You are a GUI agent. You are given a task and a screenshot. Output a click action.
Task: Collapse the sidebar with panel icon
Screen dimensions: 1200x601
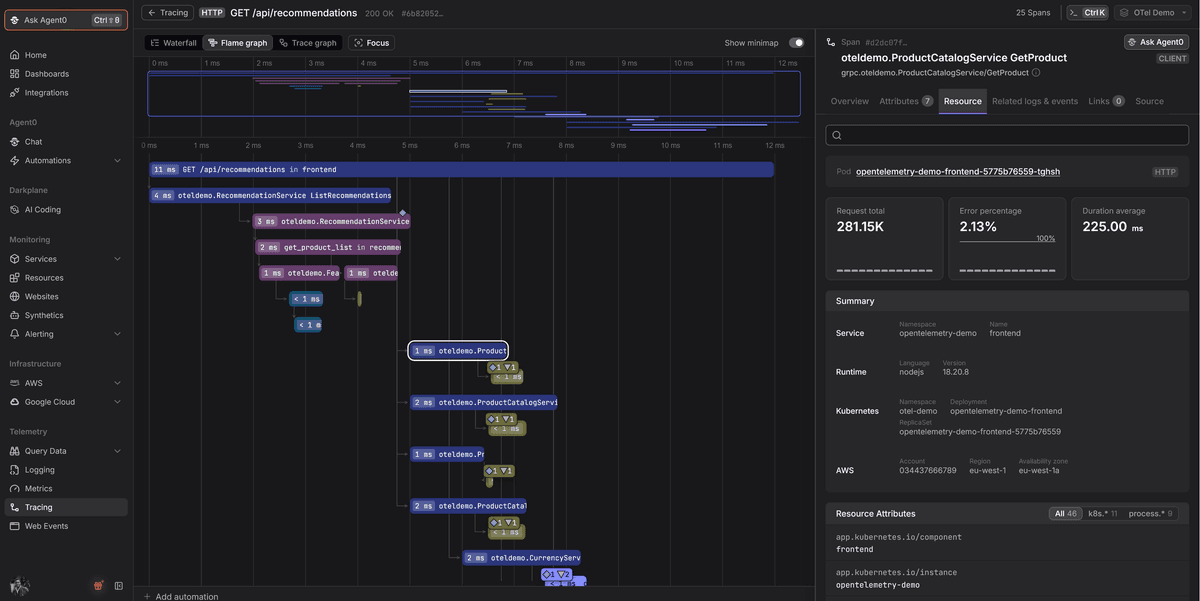[118, 586]
